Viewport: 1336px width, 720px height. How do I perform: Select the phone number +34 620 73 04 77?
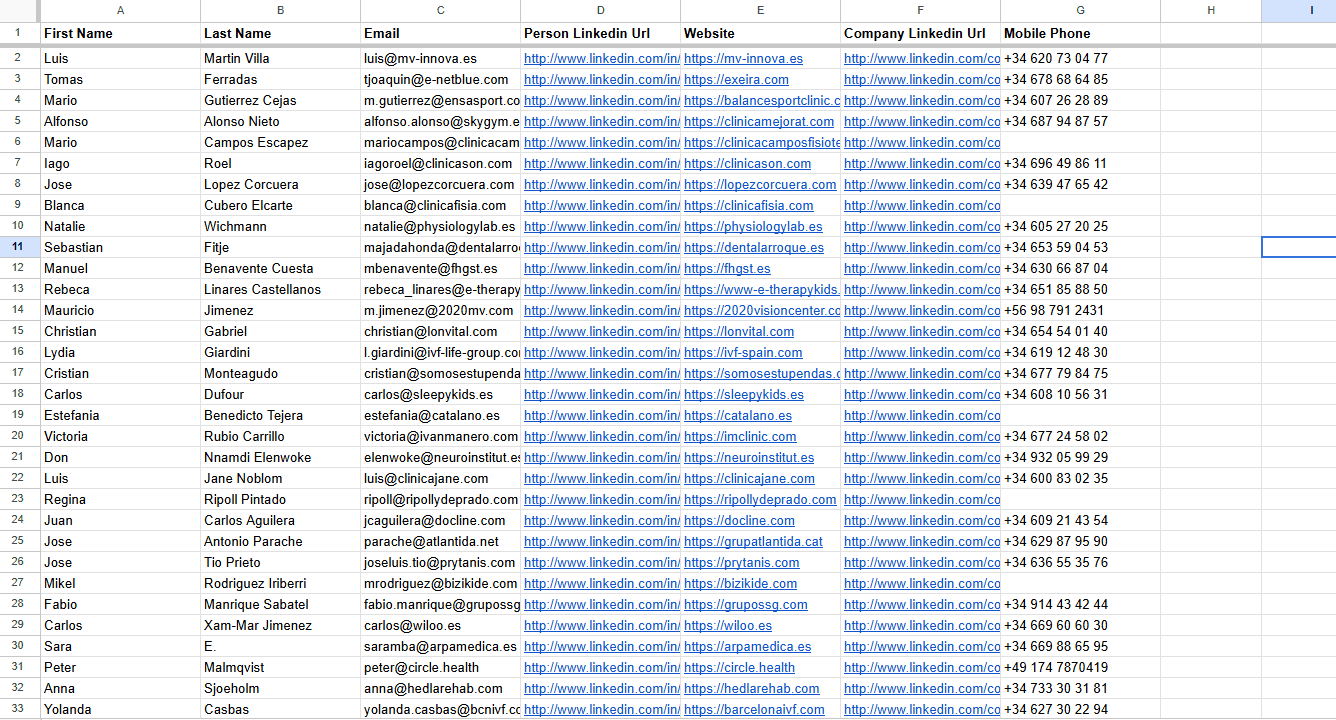coord(1081,58)
